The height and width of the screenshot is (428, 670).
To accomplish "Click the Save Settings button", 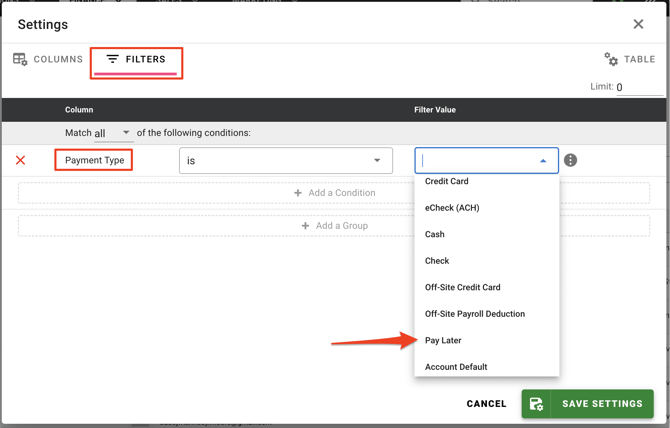I will click(x=587, y=404).
